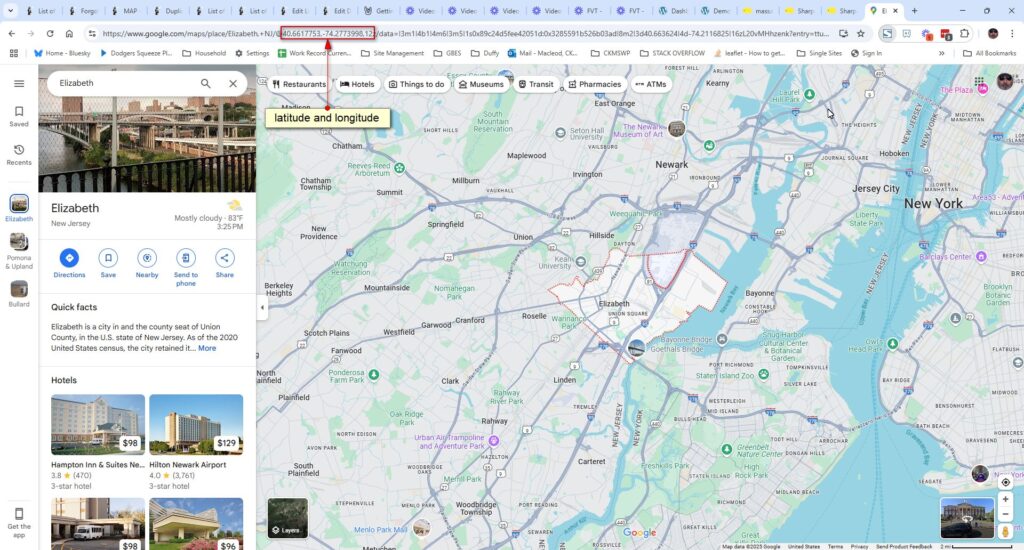Open the Terms link at map bottom

point(835,546)
